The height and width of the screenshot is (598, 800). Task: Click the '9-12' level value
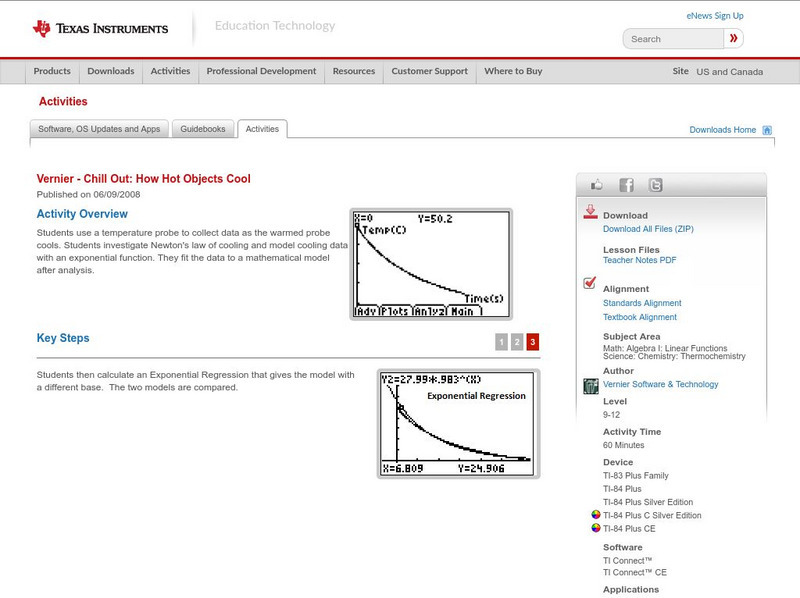611,415
